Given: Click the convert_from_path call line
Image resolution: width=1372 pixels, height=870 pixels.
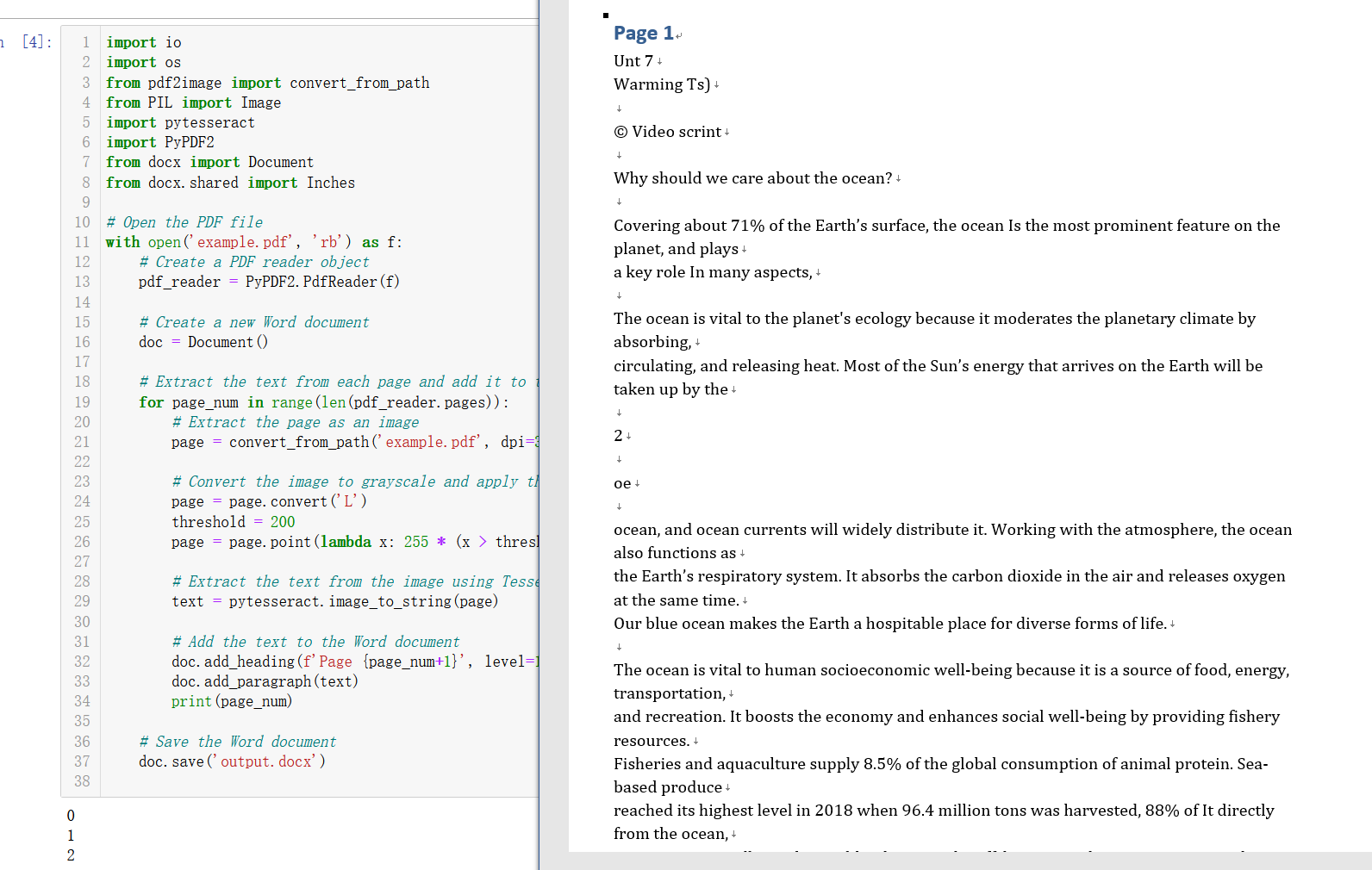Looking at the screenshot, I should point(354,442).
